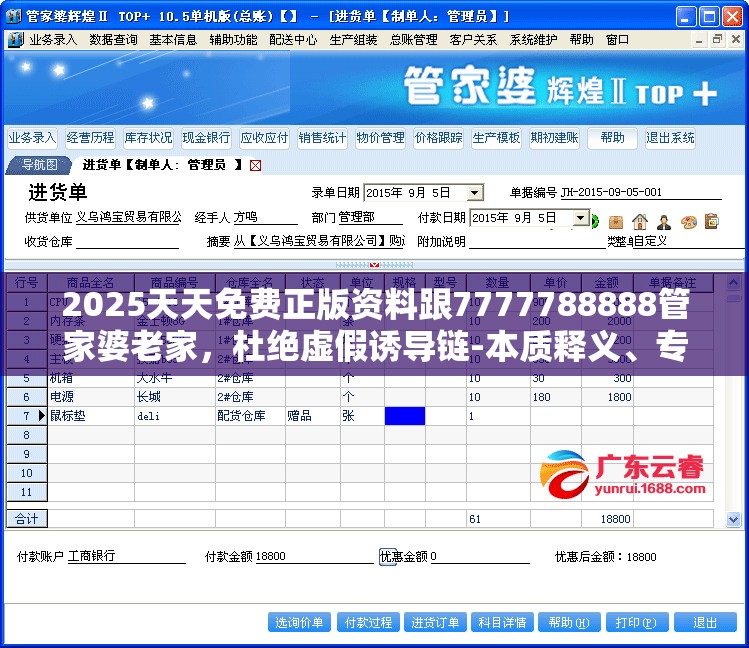Click the clipboard paste icon
This screenshot has height=648, width=749.
pos(712,221)
